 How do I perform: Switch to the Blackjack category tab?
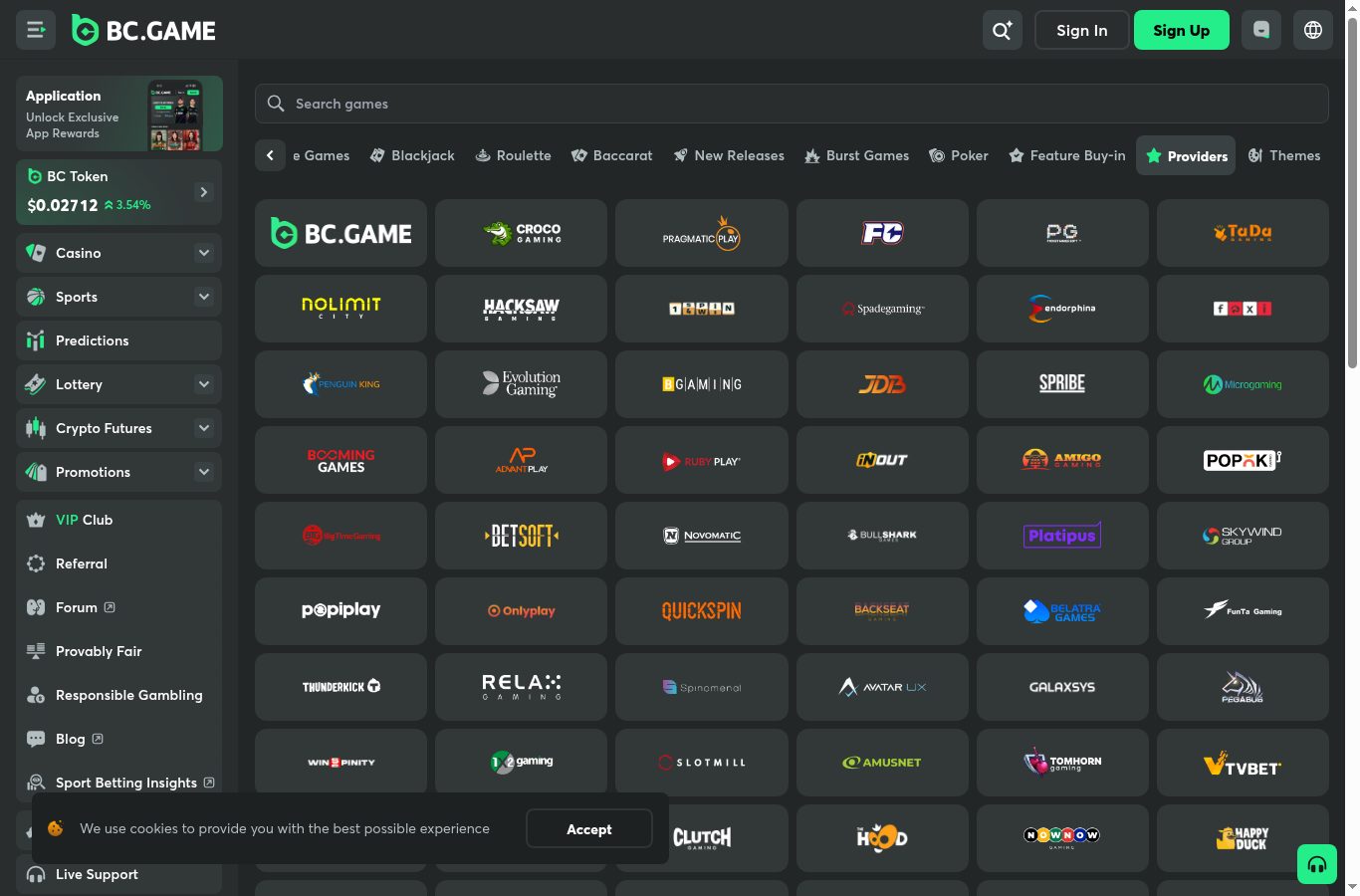click(412, 155)
